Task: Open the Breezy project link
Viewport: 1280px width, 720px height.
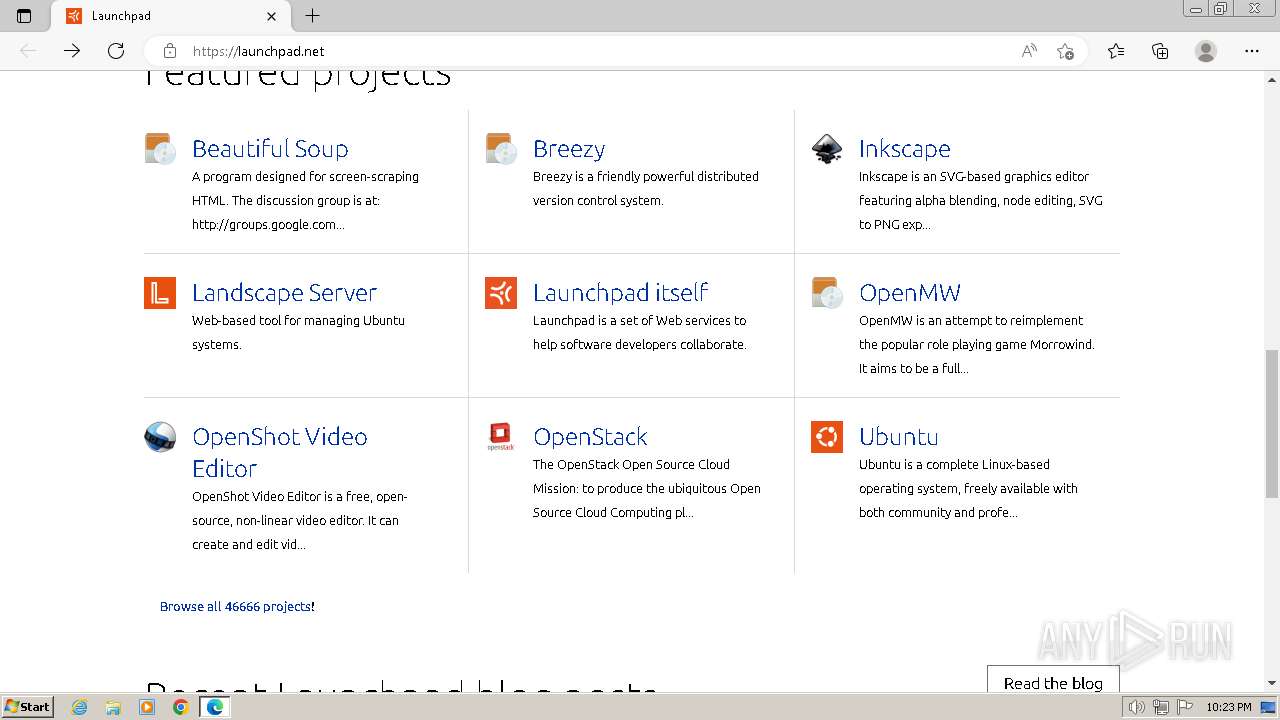Action: coord(569,149)
